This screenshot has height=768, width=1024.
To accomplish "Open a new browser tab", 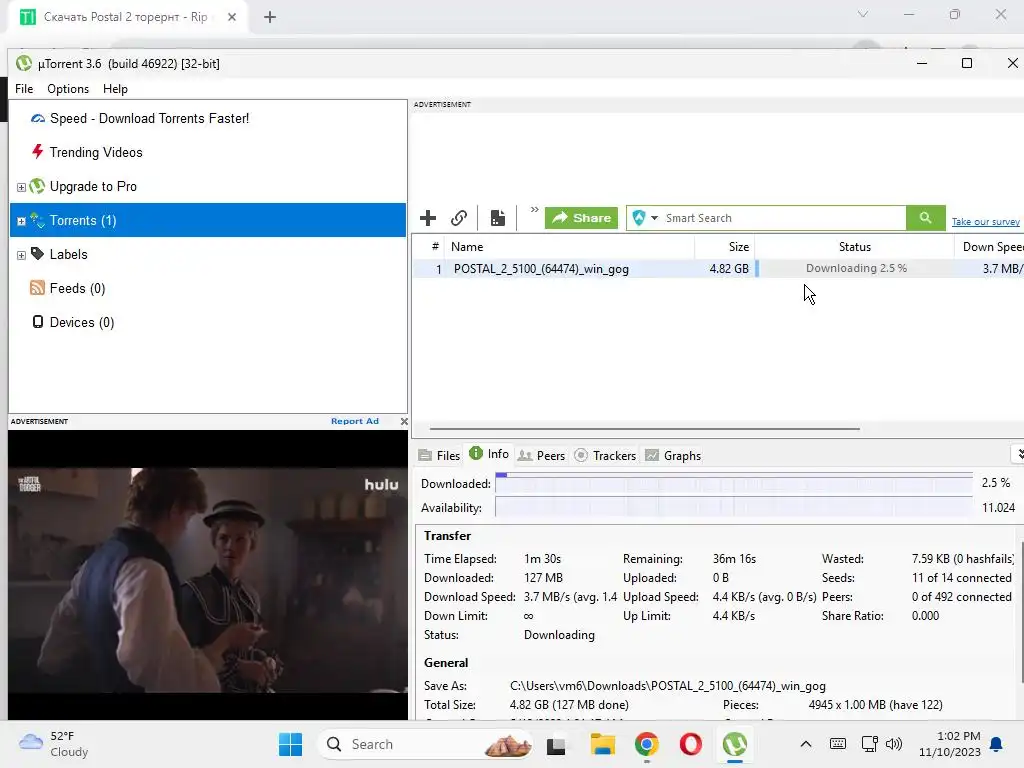I will pyautogui.click(x=270, y=17).
